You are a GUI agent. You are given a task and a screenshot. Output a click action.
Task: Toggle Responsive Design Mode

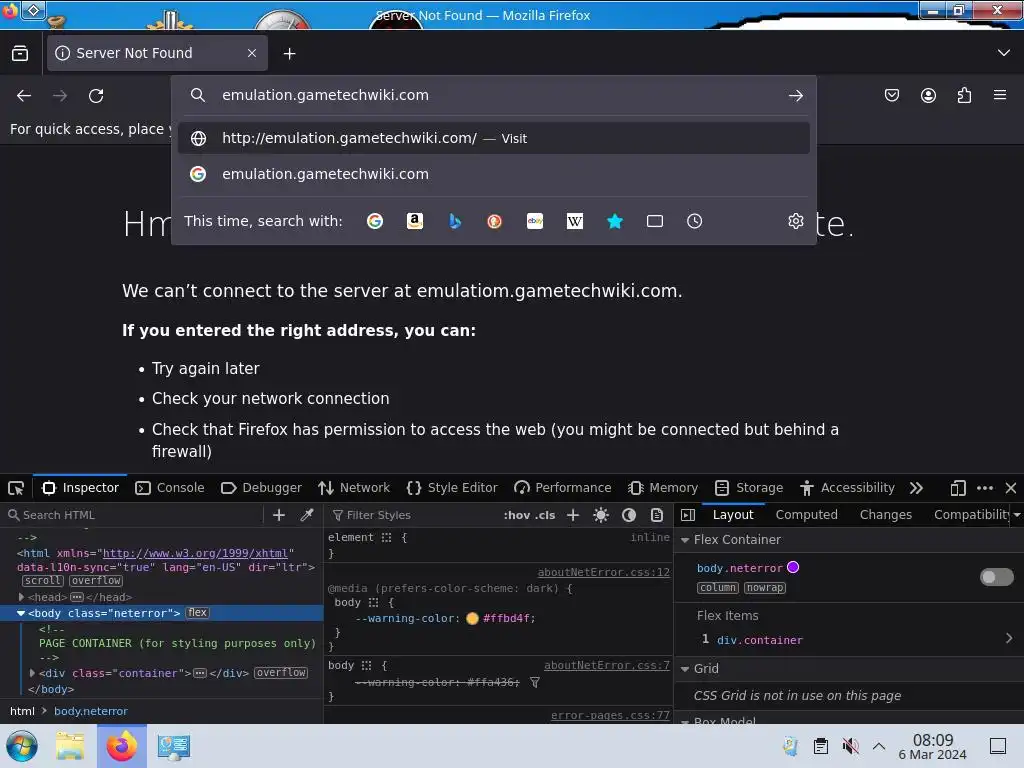957,488
